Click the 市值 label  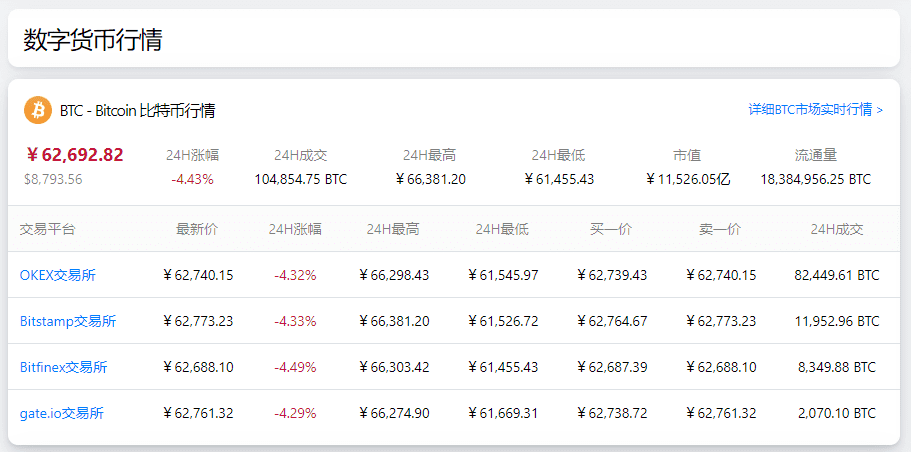[687, 155]
